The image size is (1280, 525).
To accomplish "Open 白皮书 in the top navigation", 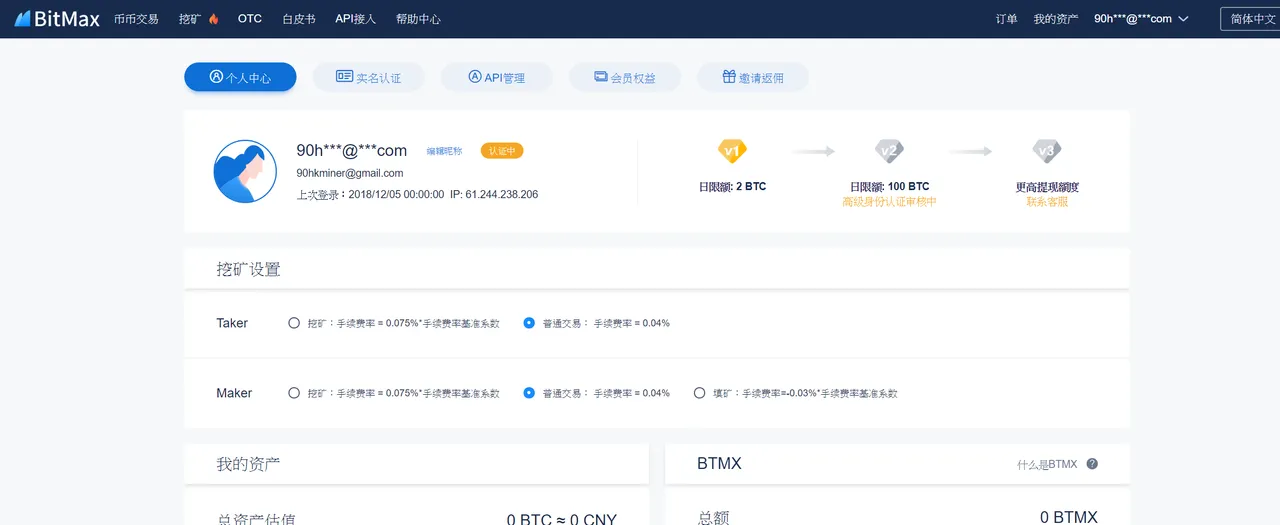I will point(299,19).
